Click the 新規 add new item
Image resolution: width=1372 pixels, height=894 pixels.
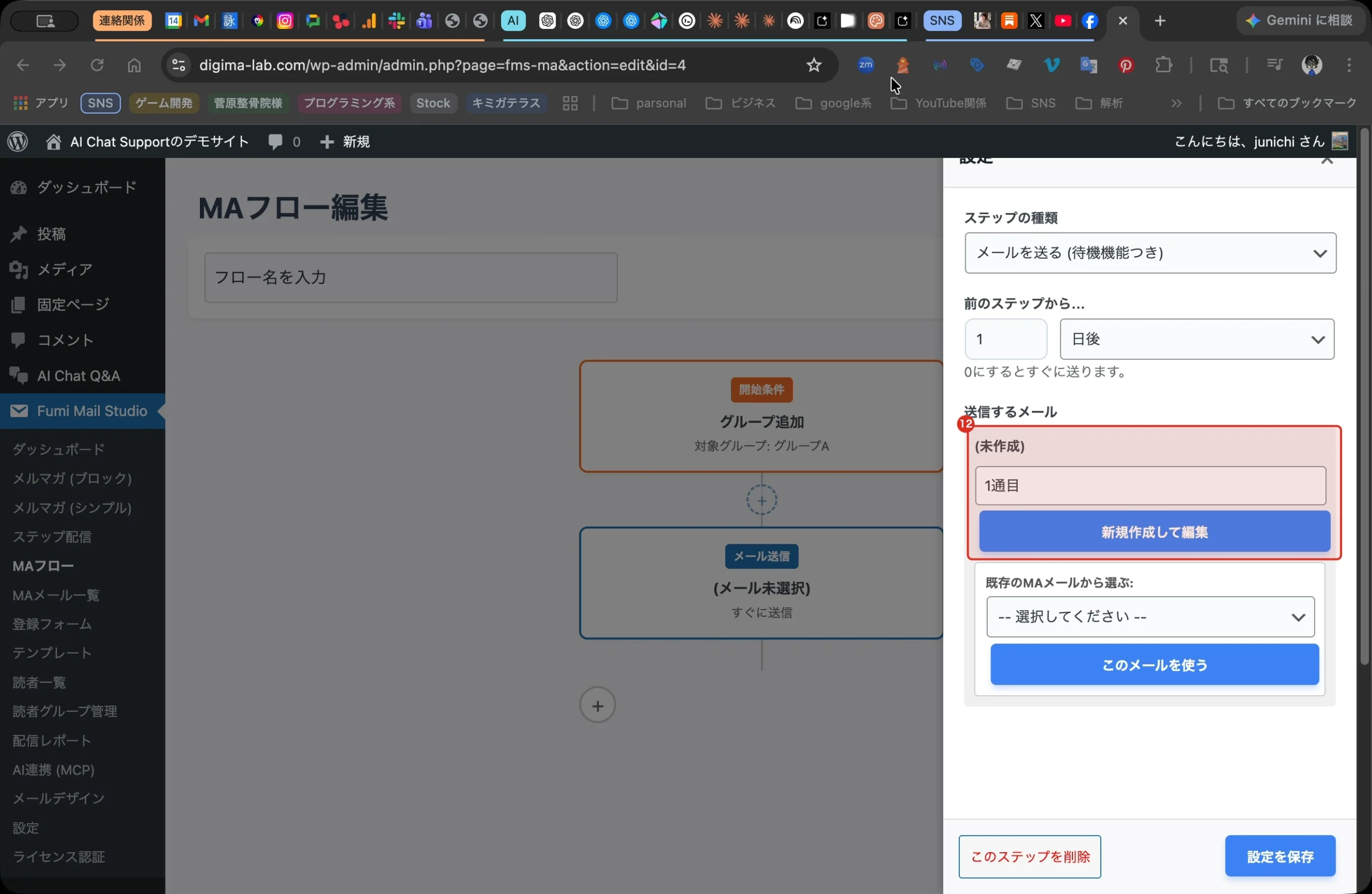pyautogui.click(x=345, y=141)
